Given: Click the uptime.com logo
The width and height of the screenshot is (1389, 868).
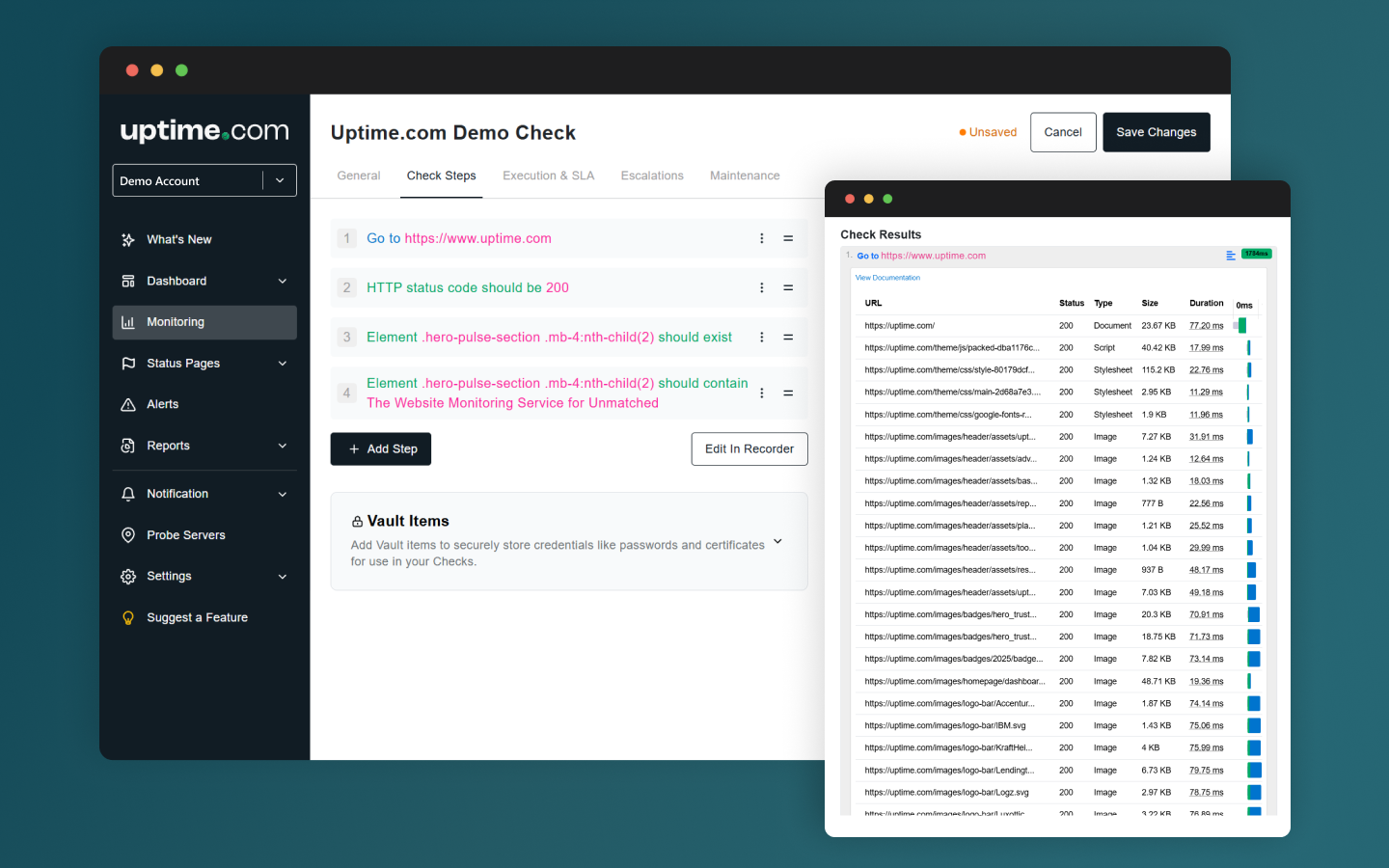Looking at the screenshot, I should (x=204, y=131).
